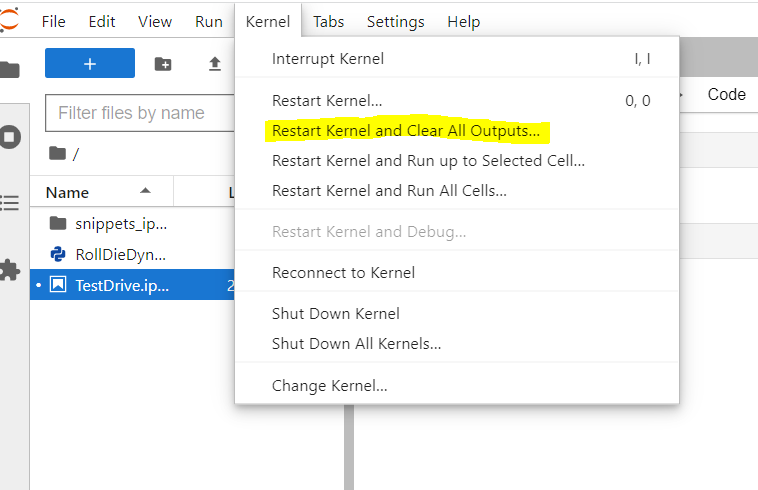Click the upload files arrow icon
Screen dimensions: 758x490
point(214,64)
